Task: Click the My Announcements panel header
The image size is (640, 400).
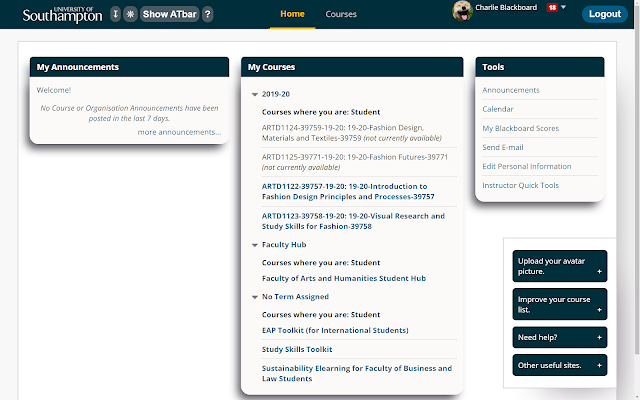Action: [x=129, y=67]
